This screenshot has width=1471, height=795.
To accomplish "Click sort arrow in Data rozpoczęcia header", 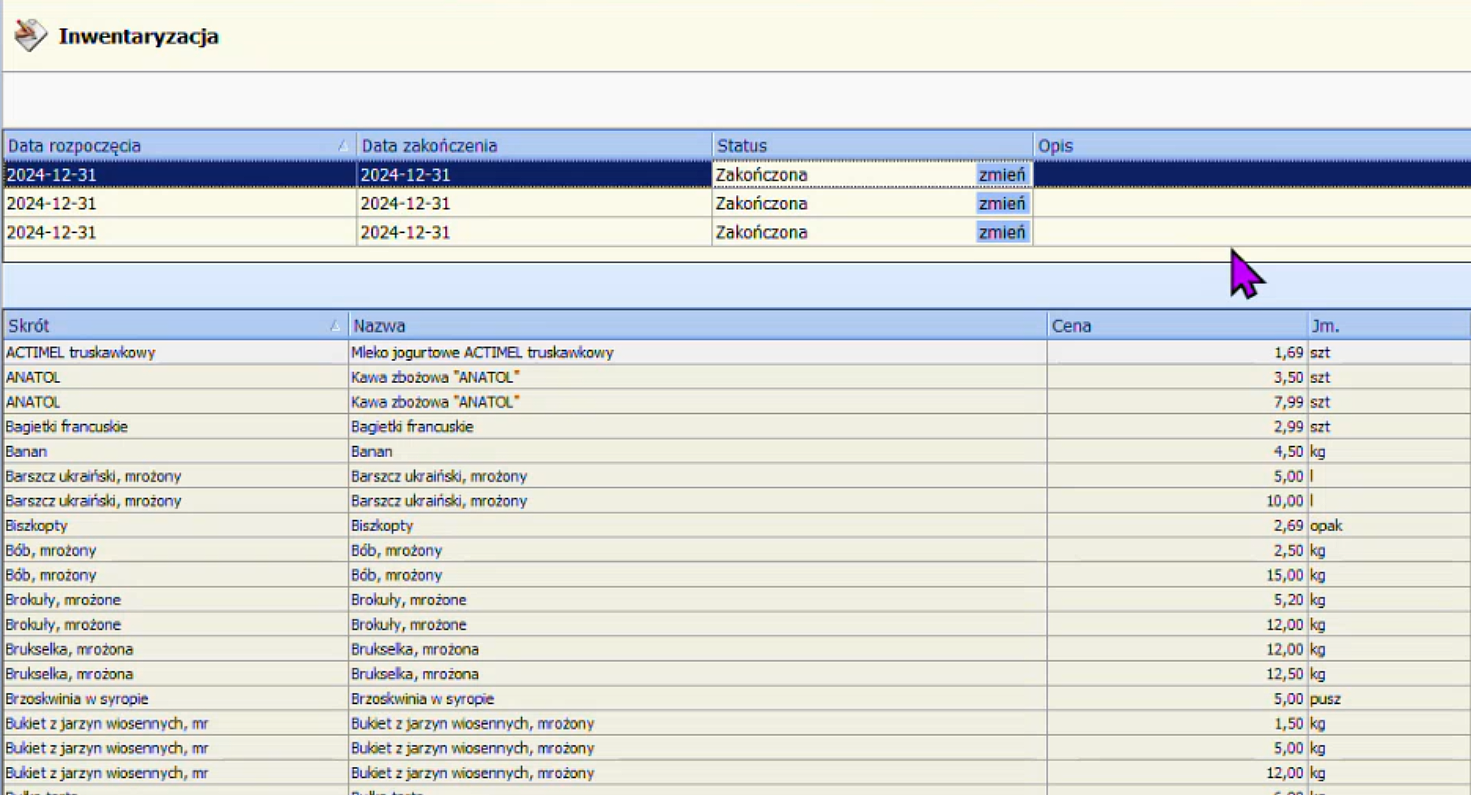I will click(x=342, y=146).
